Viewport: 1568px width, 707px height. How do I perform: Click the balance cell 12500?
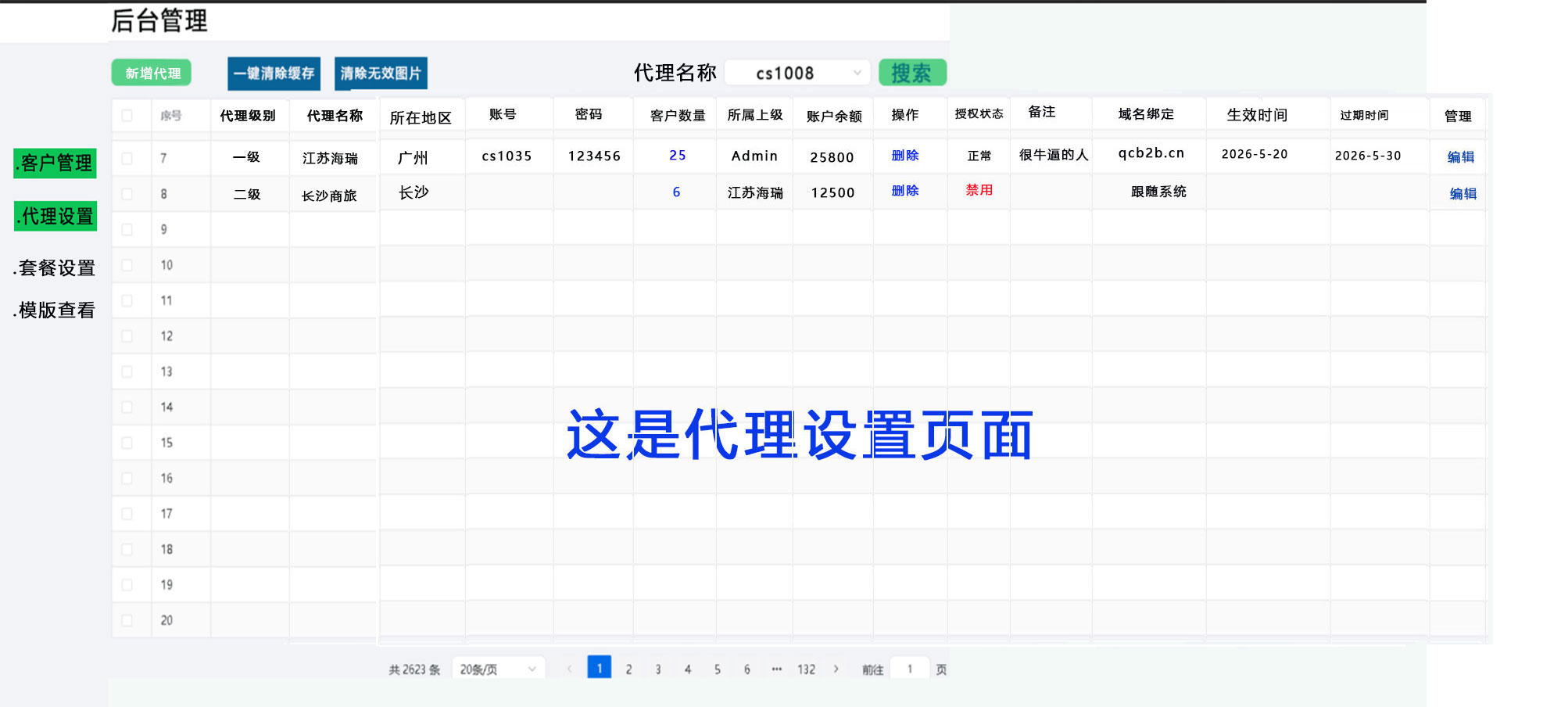click(x=832, y=192)
